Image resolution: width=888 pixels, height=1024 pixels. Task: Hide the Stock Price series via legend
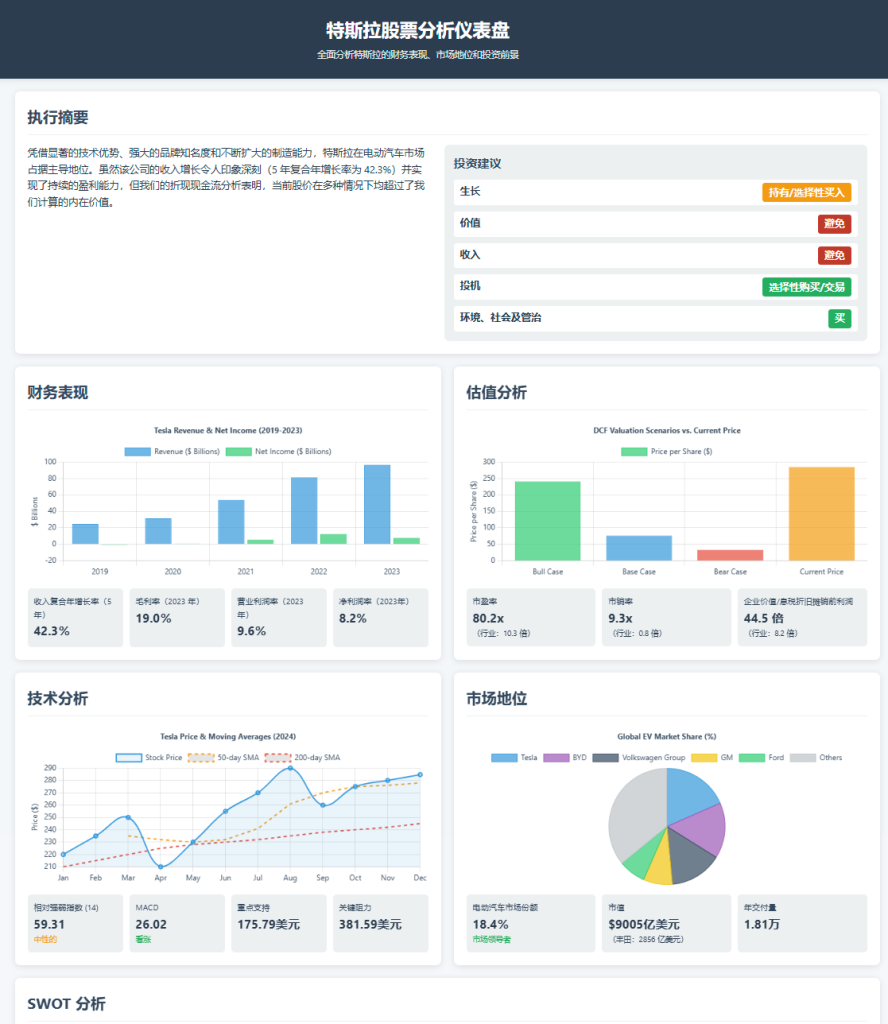point(149,758)
